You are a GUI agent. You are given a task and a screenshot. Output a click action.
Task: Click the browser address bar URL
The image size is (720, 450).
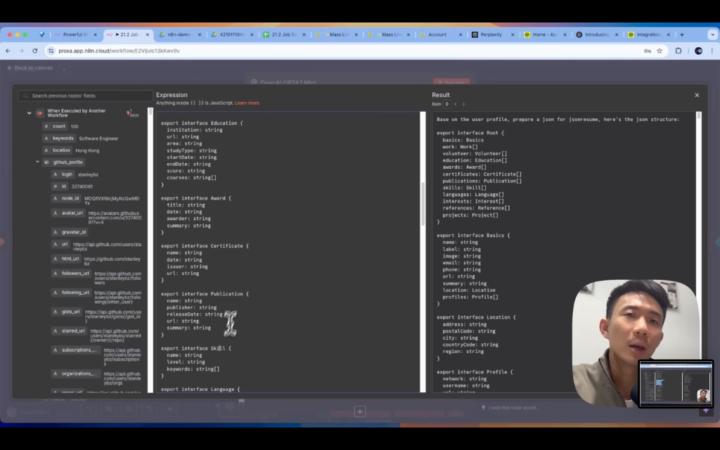[119, 51]
